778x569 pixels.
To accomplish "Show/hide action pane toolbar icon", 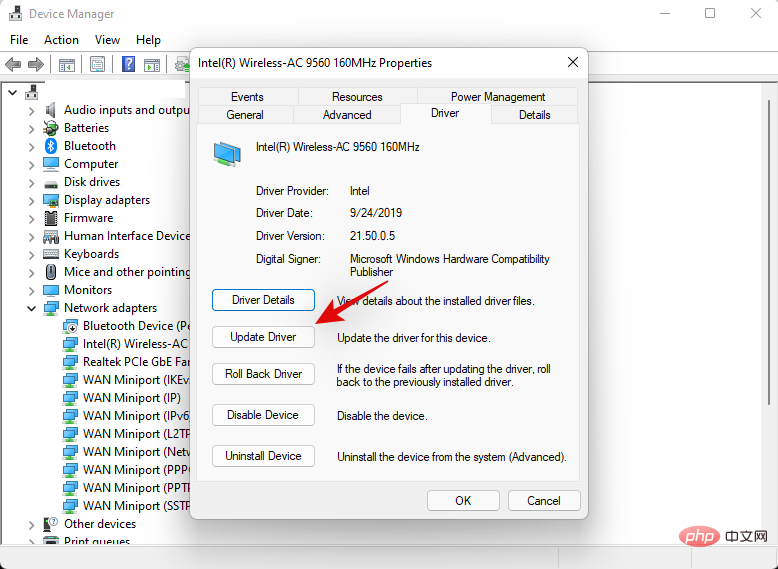I will pyautogui.click(x=152, y=64).
